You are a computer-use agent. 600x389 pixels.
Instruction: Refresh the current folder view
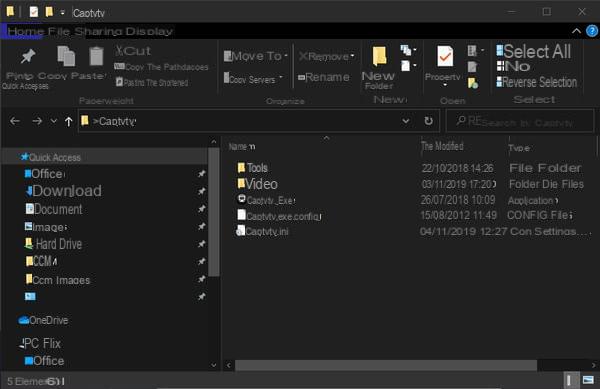[x=429, y=121]
